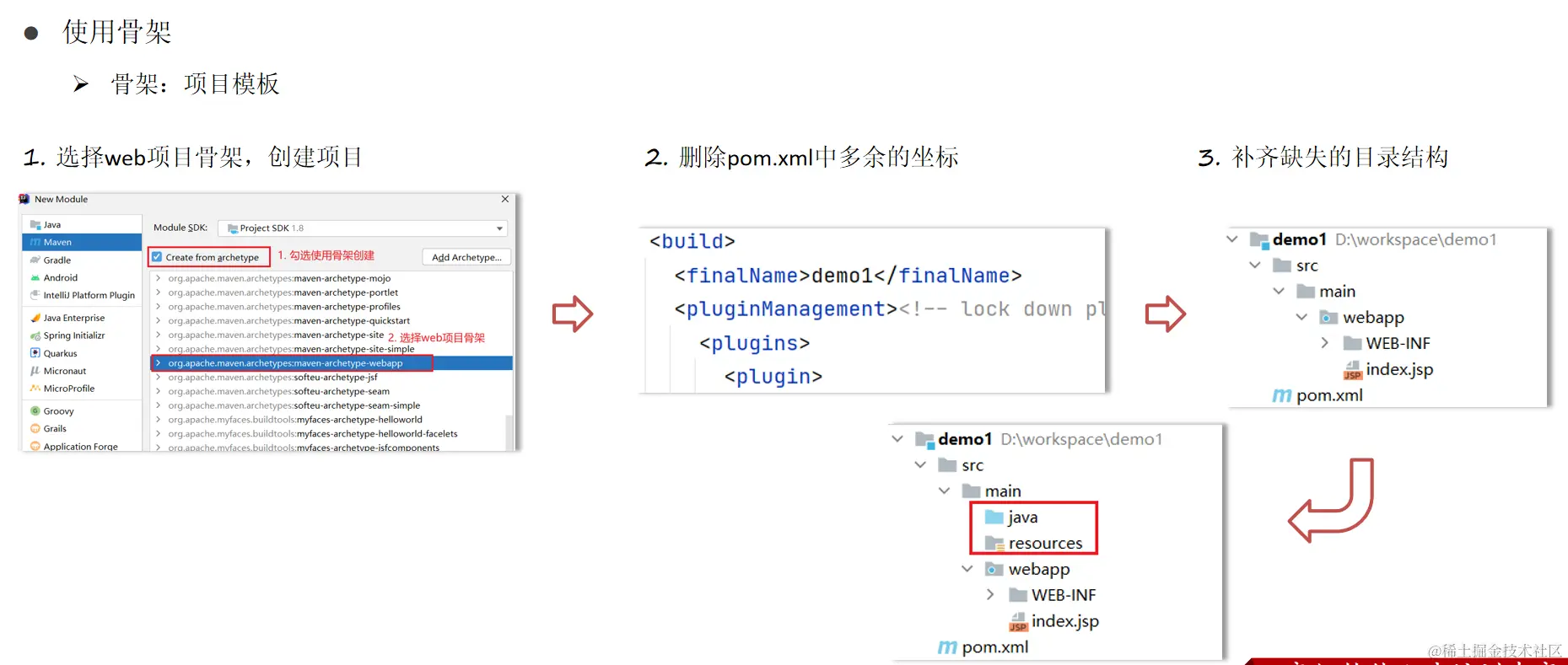Click the Maven module type icon
The height and width of the screenshot is (665, 1568).
tap(35, 243)
